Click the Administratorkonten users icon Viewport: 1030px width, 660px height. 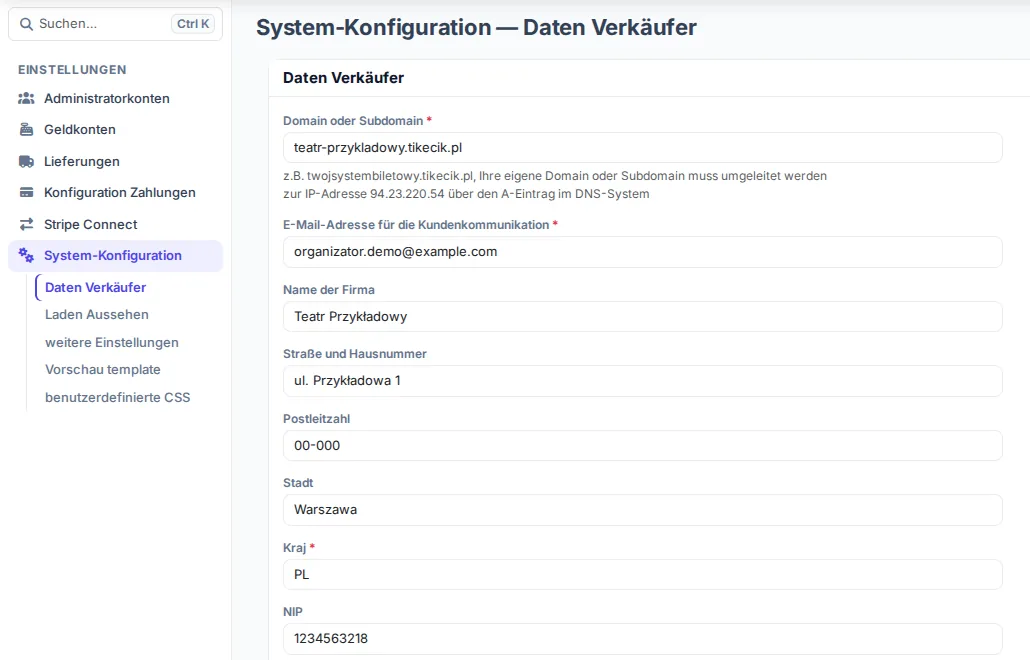[26, 99]
